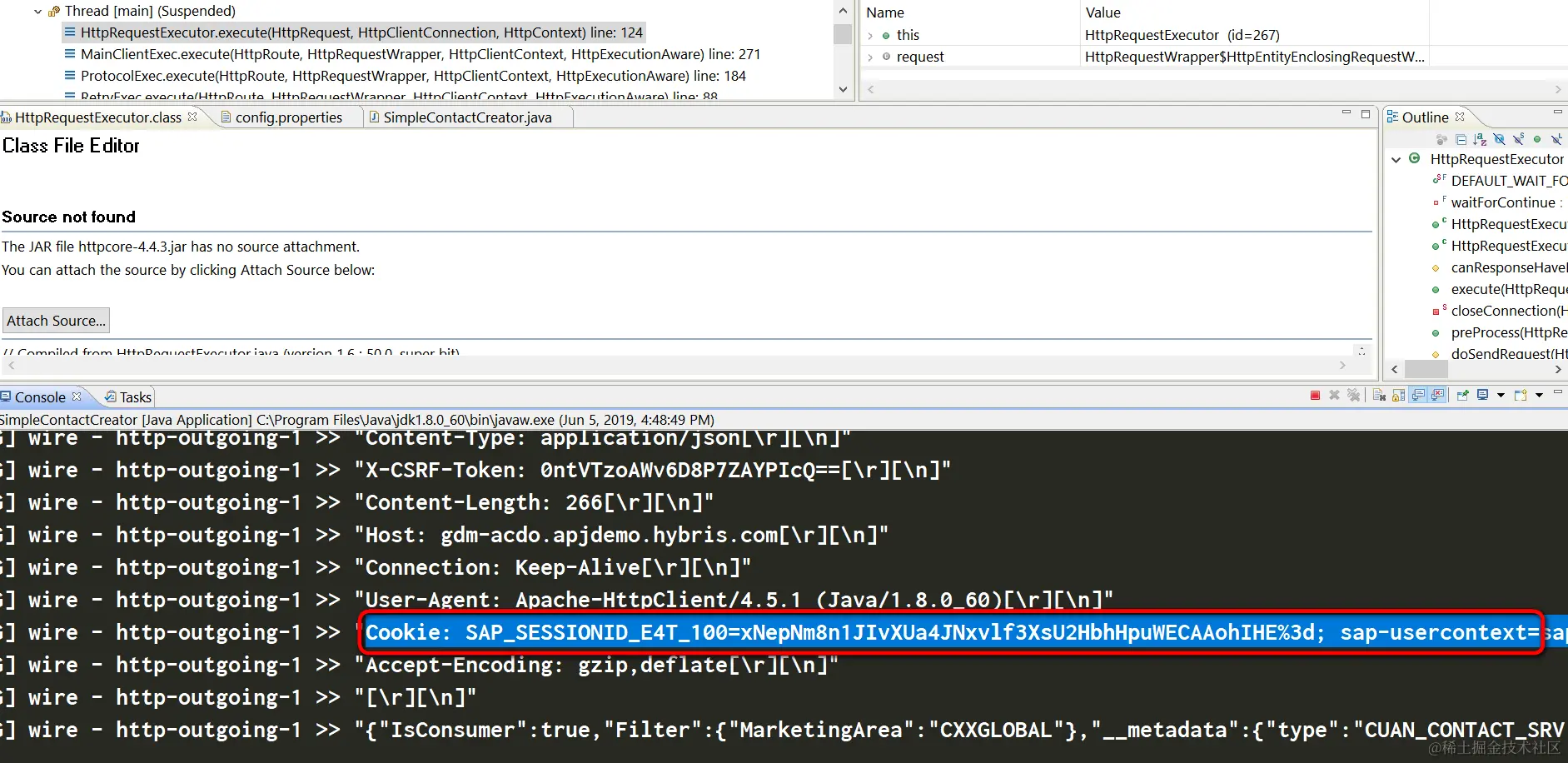
Task: Click Attach Source button
Action: point(57,321)
